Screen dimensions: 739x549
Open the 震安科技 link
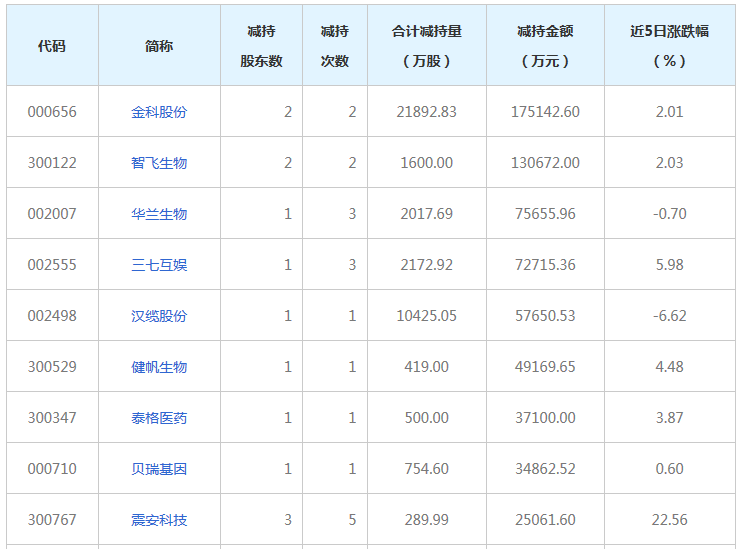(159, 520)
